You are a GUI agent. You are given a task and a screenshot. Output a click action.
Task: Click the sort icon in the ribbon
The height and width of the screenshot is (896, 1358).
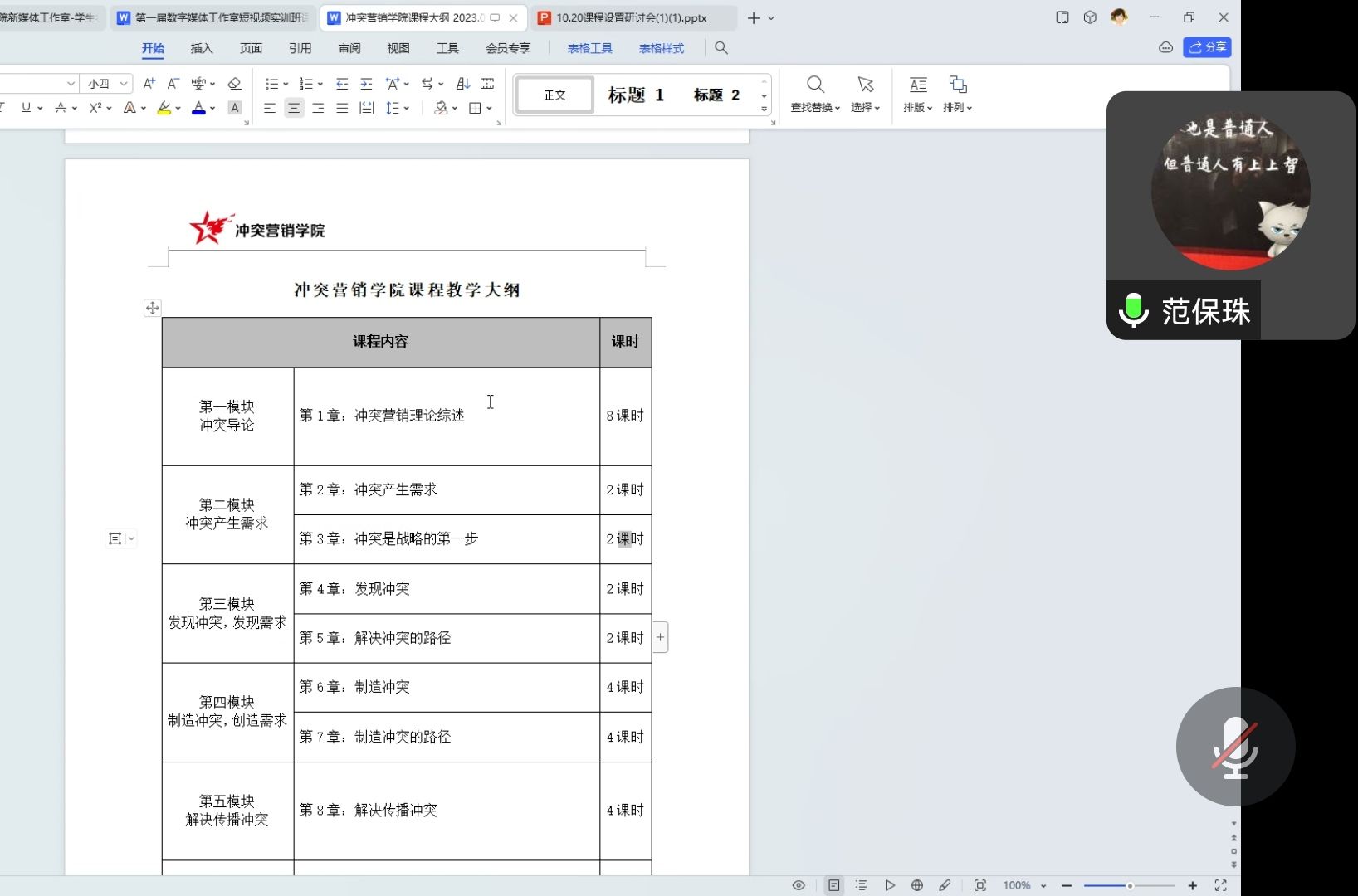coord(463,84)
